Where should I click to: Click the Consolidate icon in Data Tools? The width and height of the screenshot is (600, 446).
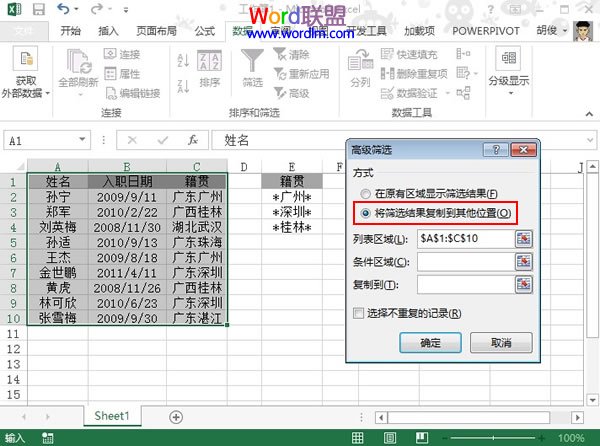(x=463, y=54)
